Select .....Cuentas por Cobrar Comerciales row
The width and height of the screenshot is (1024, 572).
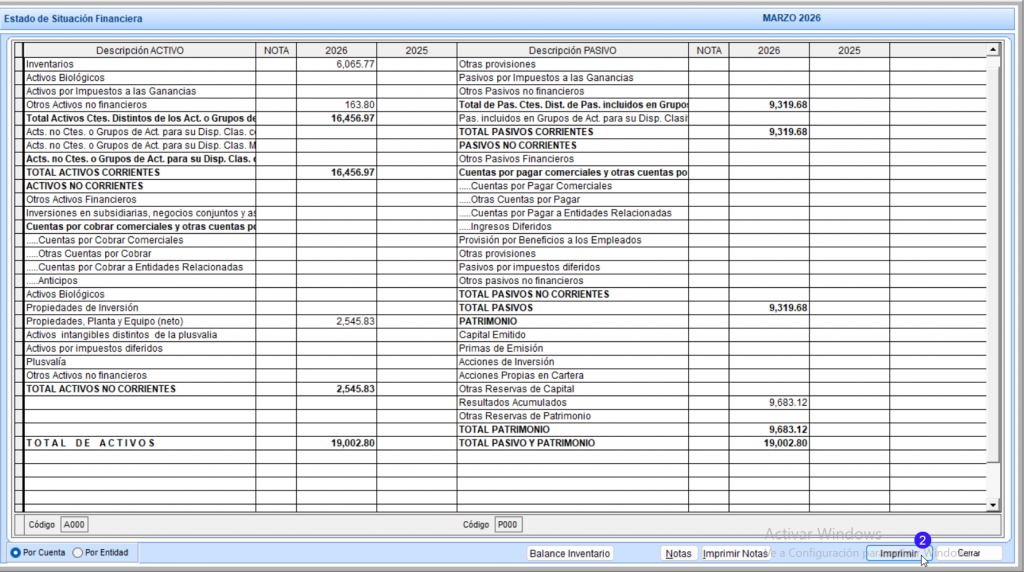[x=140, y=240]
